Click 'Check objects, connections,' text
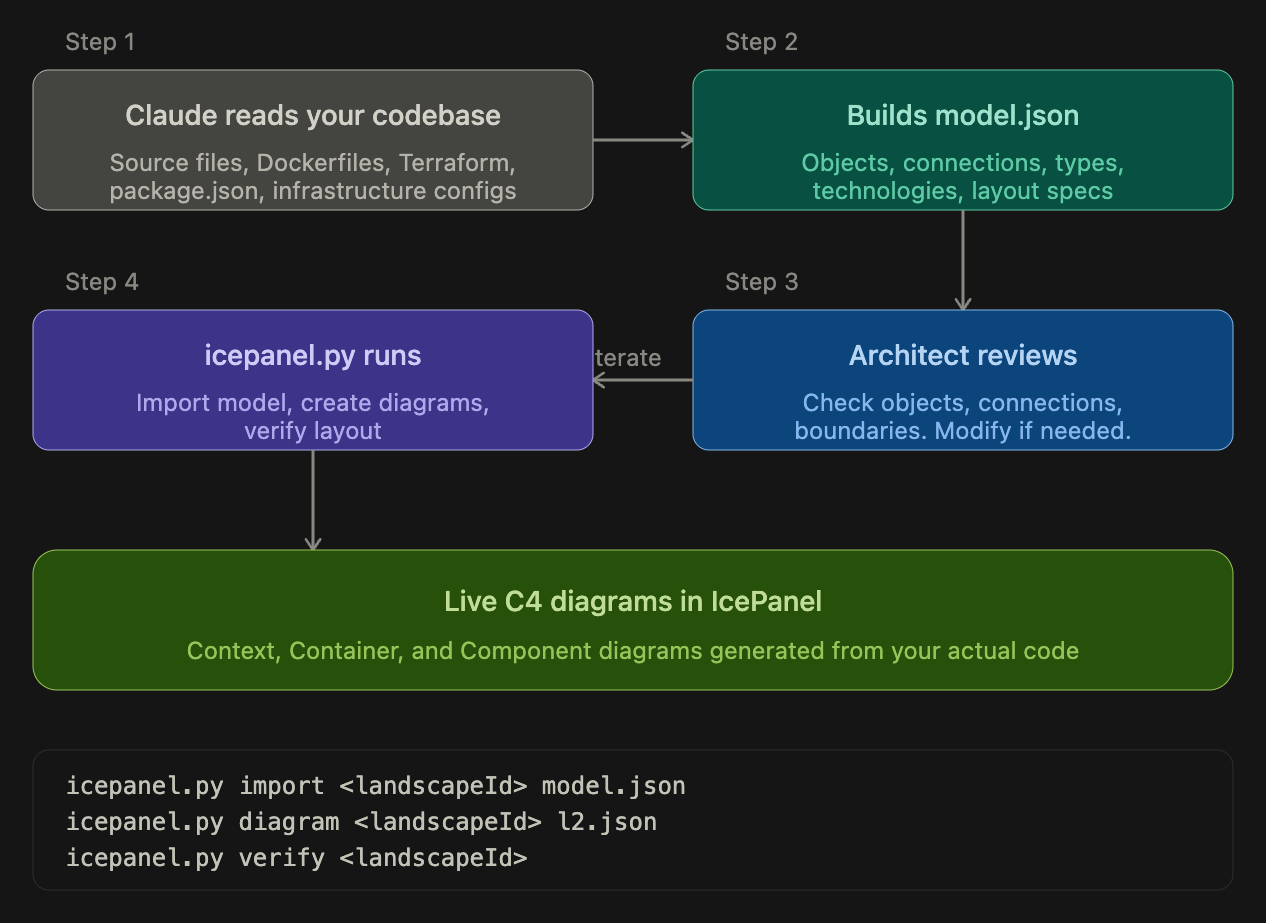This screenshot has width=1266, height=923. point(963,403)
